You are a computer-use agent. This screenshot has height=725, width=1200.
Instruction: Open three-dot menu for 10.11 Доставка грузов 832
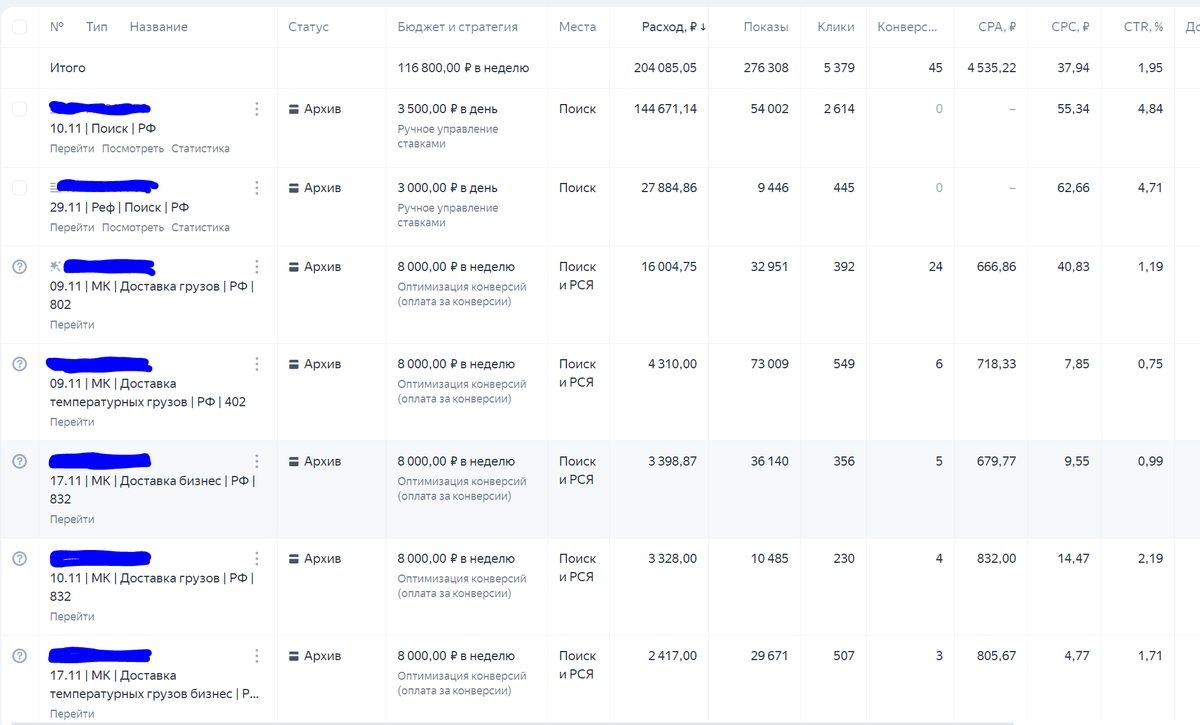tap(257, 558)
